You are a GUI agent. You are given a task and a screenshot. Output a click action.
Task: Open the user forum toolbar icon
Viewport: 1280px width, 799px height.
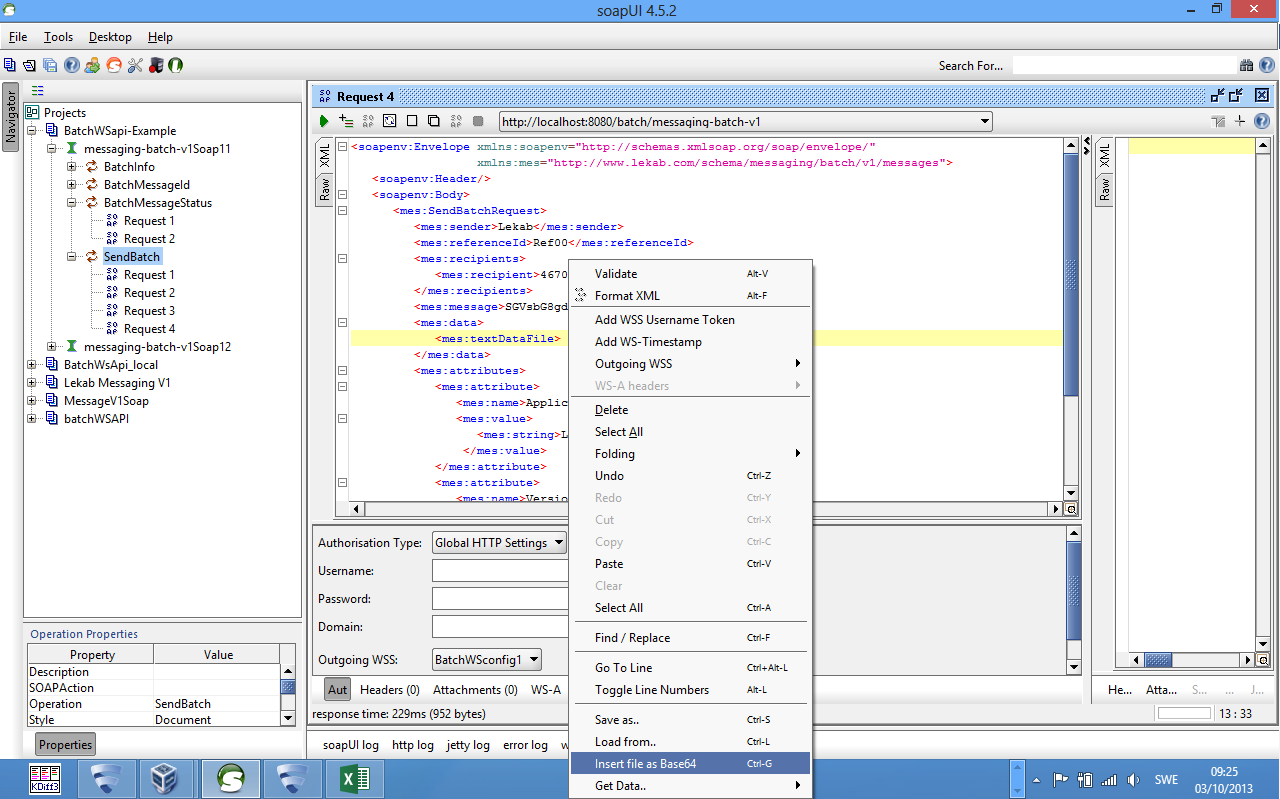coord(92,65)
